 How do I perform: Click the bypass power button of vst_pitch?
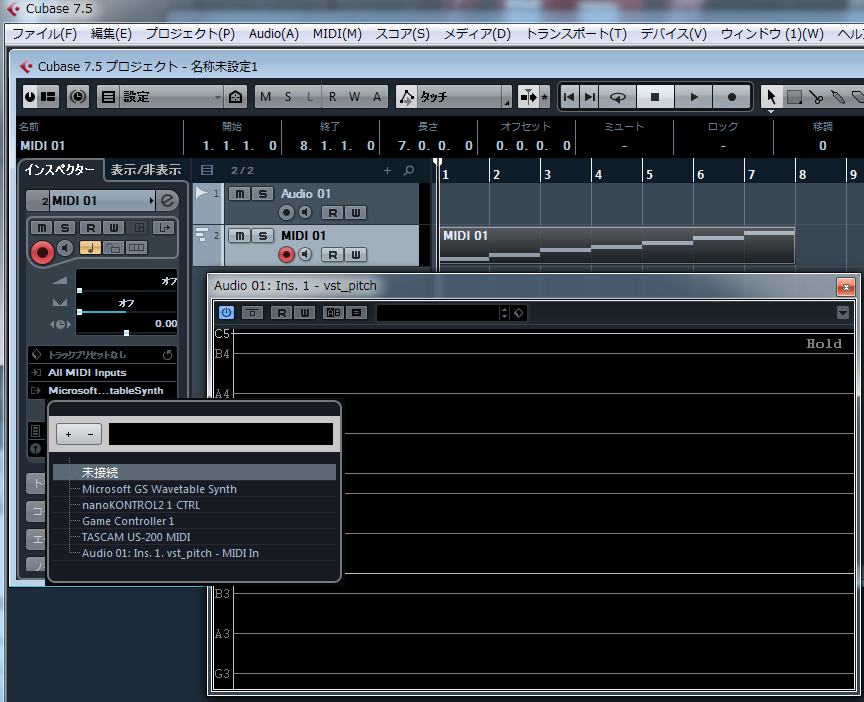226,313
